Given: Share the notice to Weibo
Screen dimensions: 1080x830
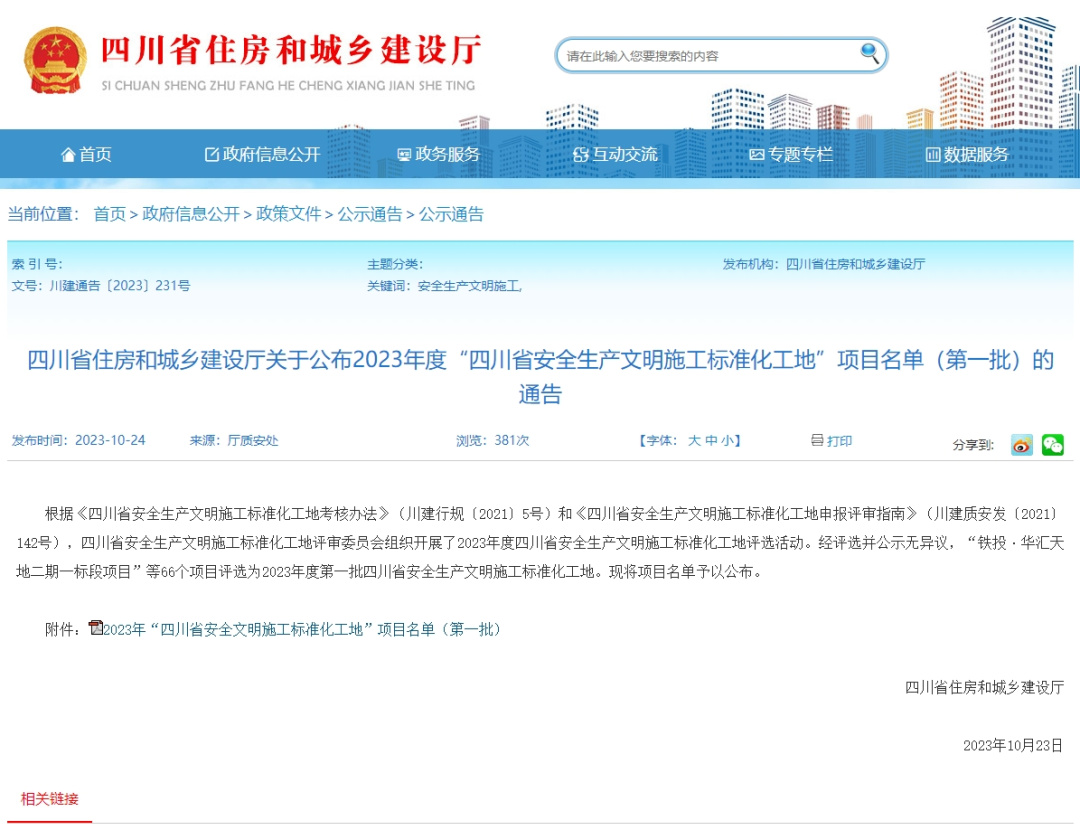Looking at the screenshot, I should 1021,445.
